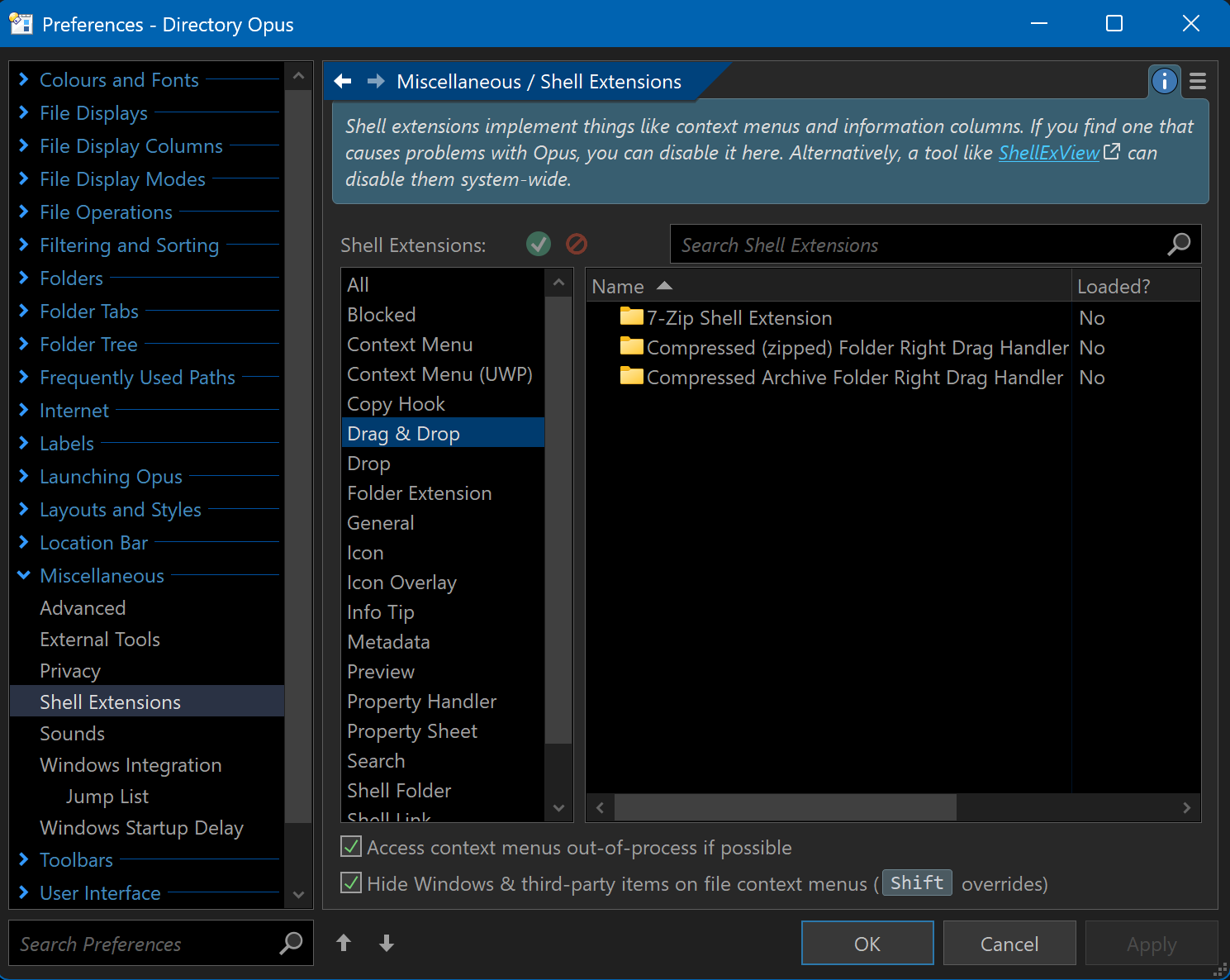Select the All extensions category

coord(443,285)
